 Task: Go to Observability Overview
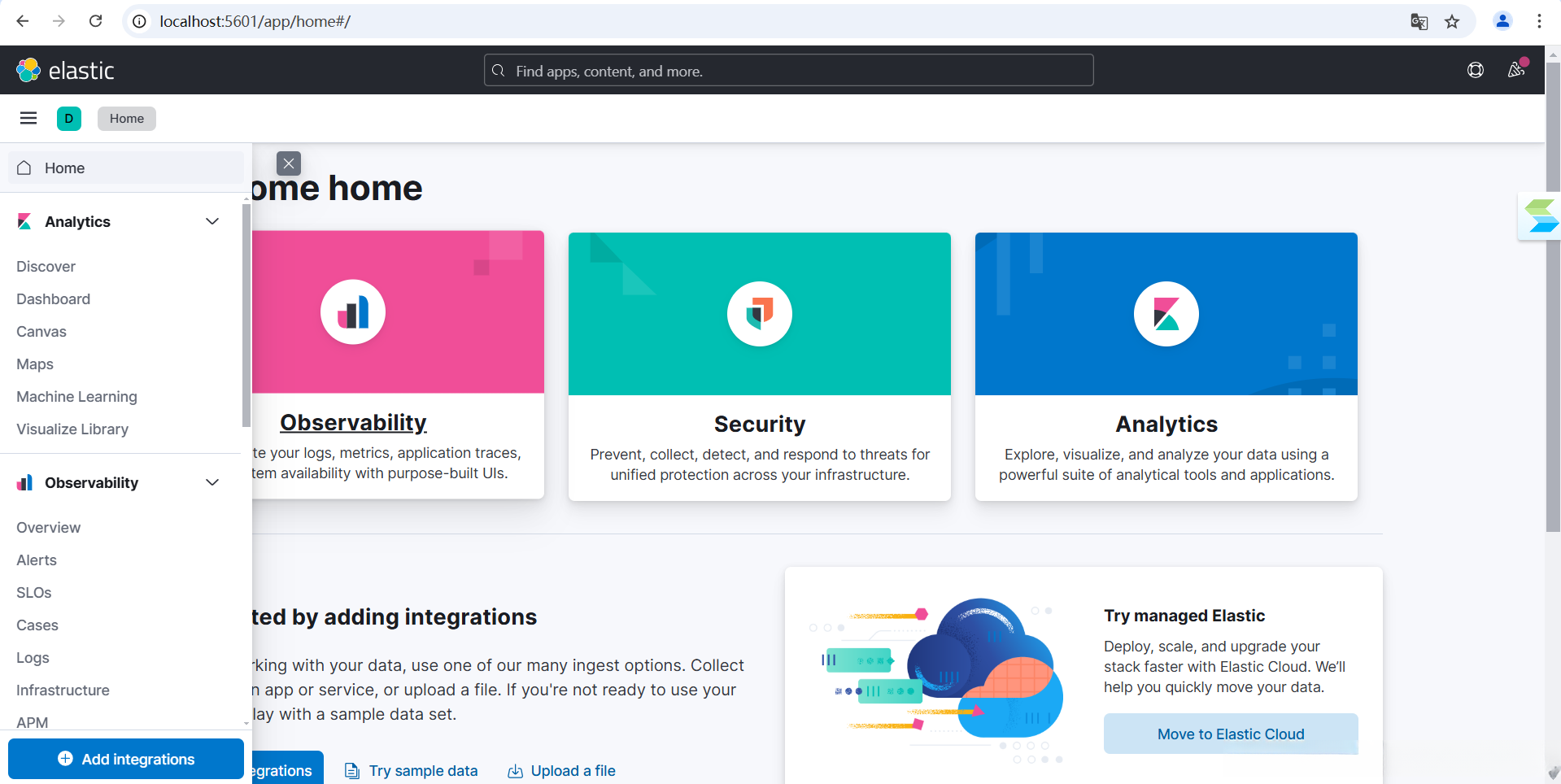pos(48,528)
